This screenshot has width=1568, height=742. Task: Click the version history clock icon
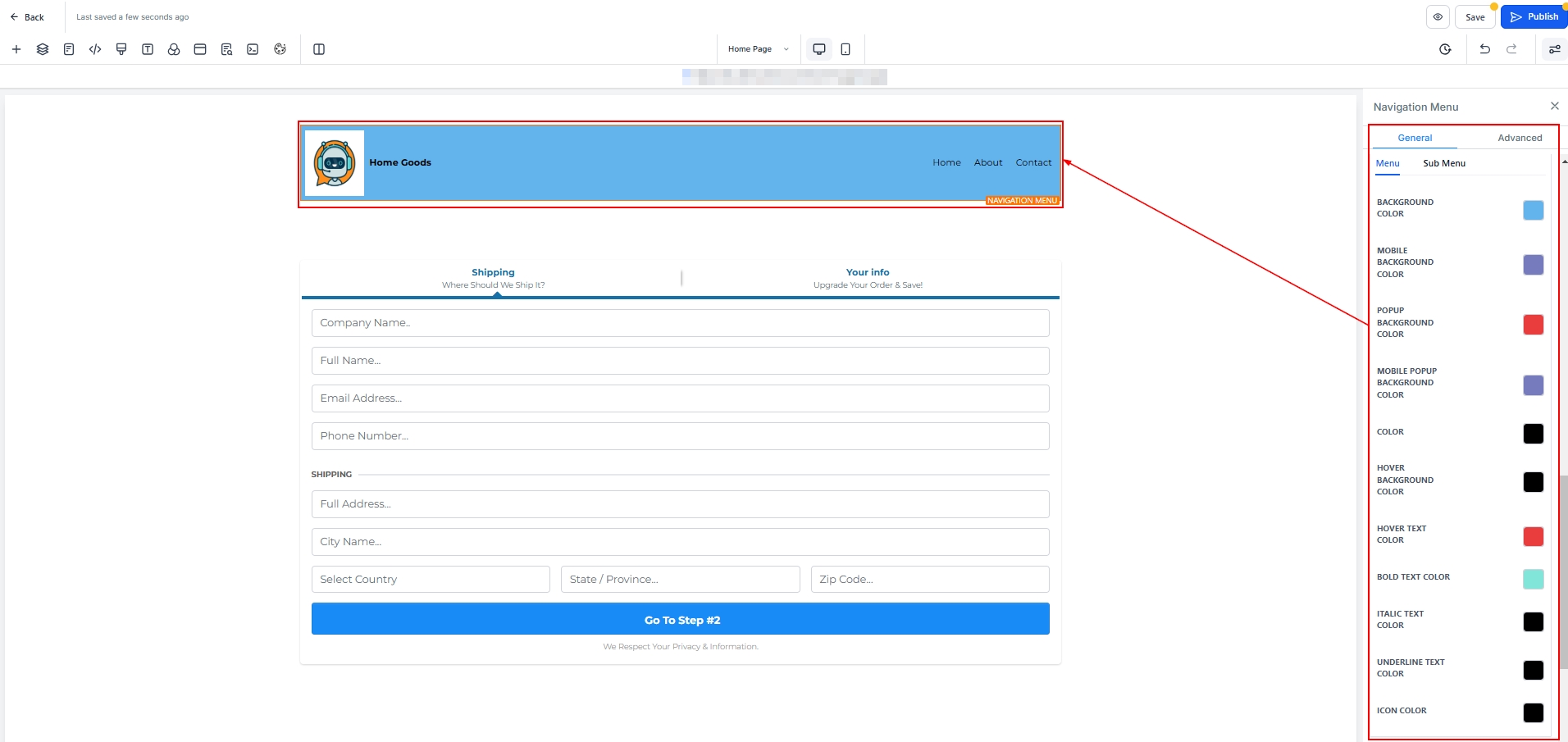pos(1445,49)
